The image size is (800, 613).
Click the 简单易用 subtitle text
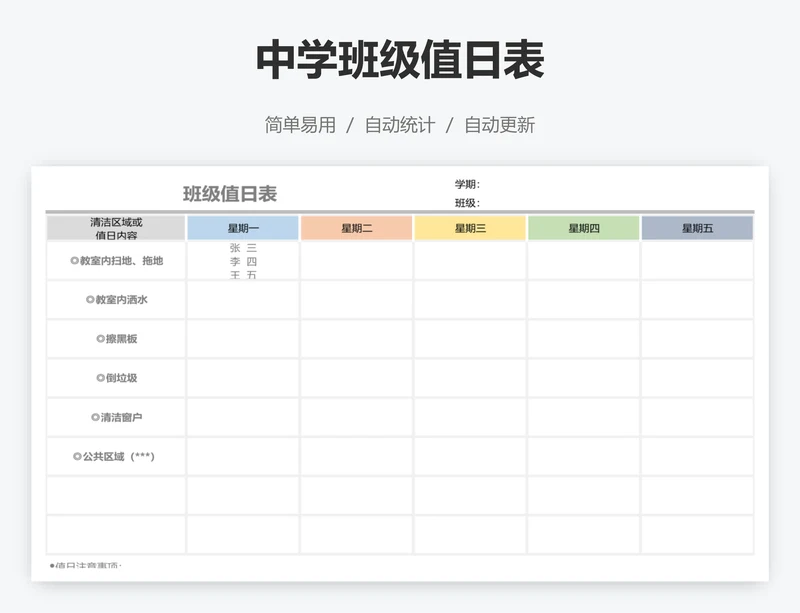300,125
